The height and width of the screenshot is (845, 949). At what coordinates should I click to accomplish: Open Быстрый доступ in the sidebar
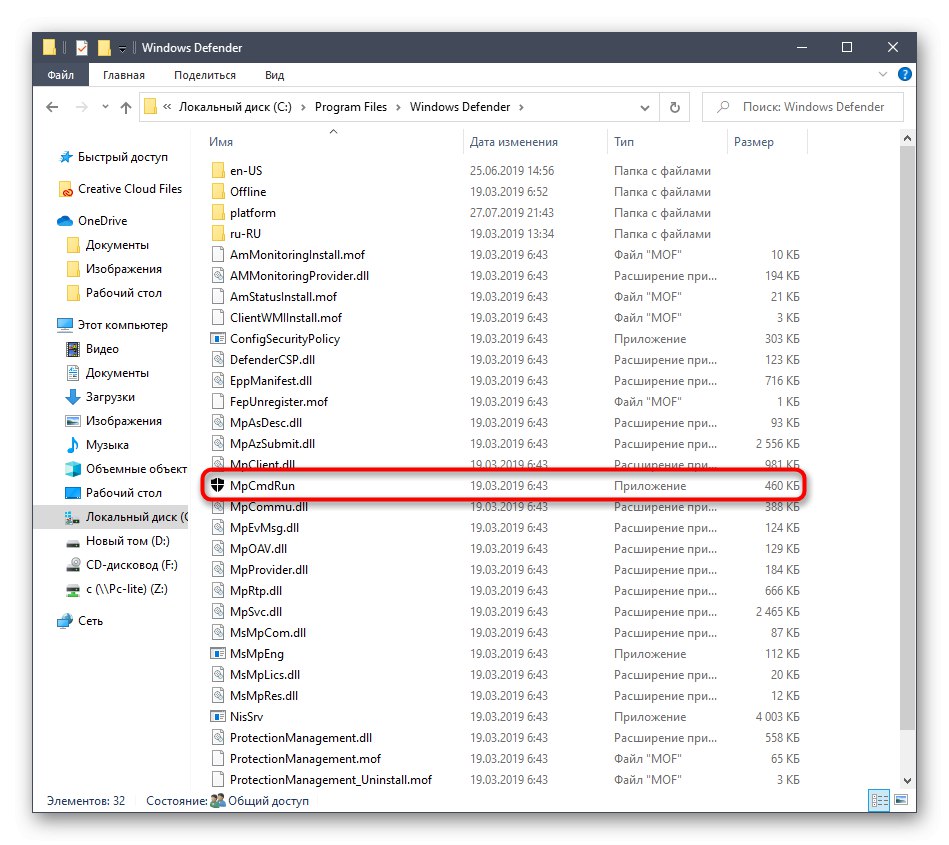(114, 157)
